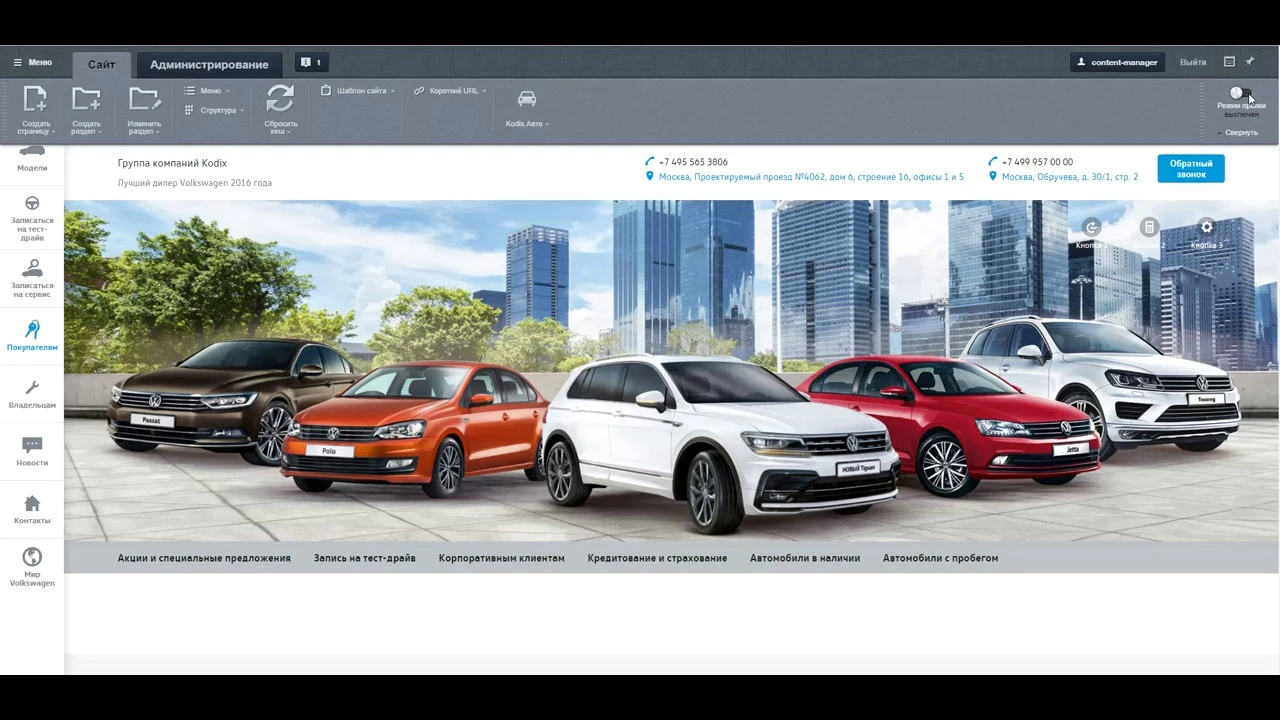Screen dimensions: 1280x720
Task: Click phone number +7 499 957 00 00
Action: point(1037,162)
